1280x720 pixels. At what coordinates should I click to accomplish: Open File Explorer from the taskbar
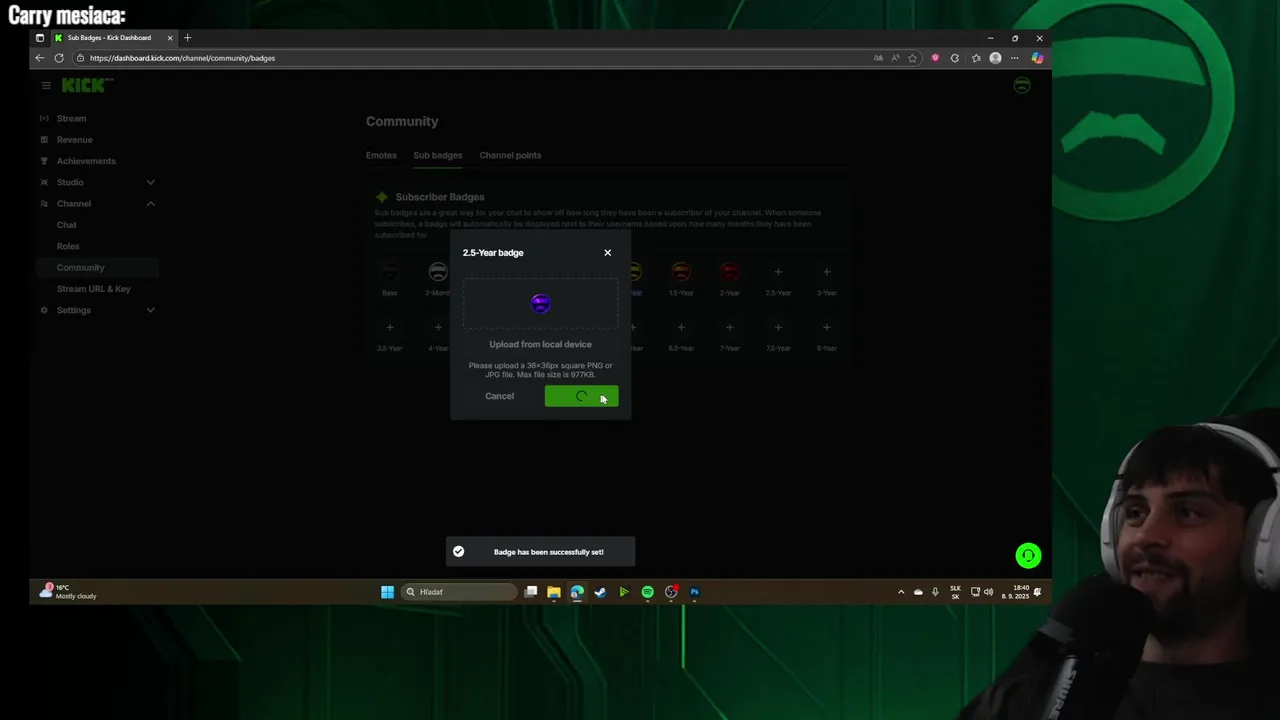(554, 592)
